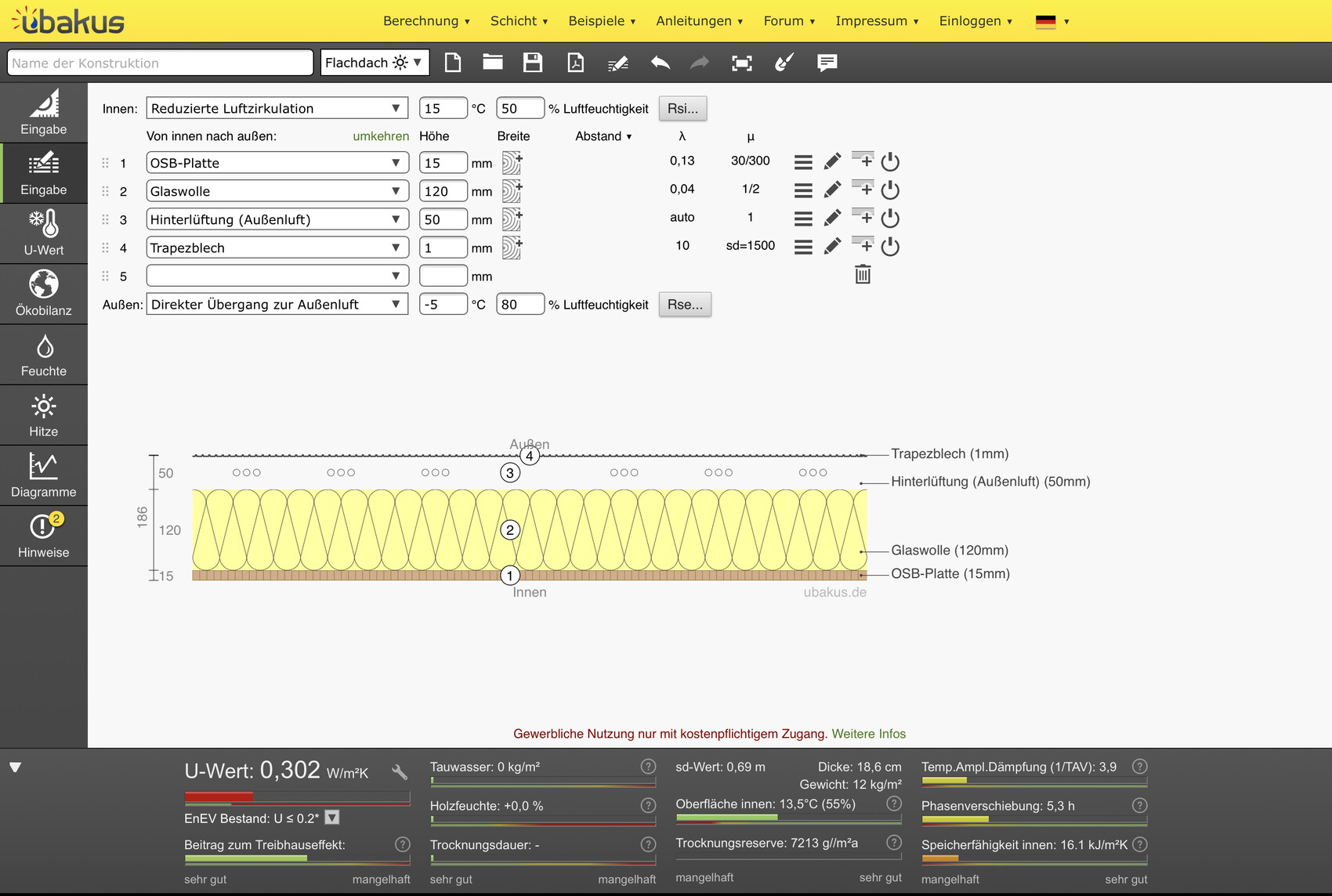
Task: Open the Feuchte moisture sidebar panel
Action: (44, 356)
